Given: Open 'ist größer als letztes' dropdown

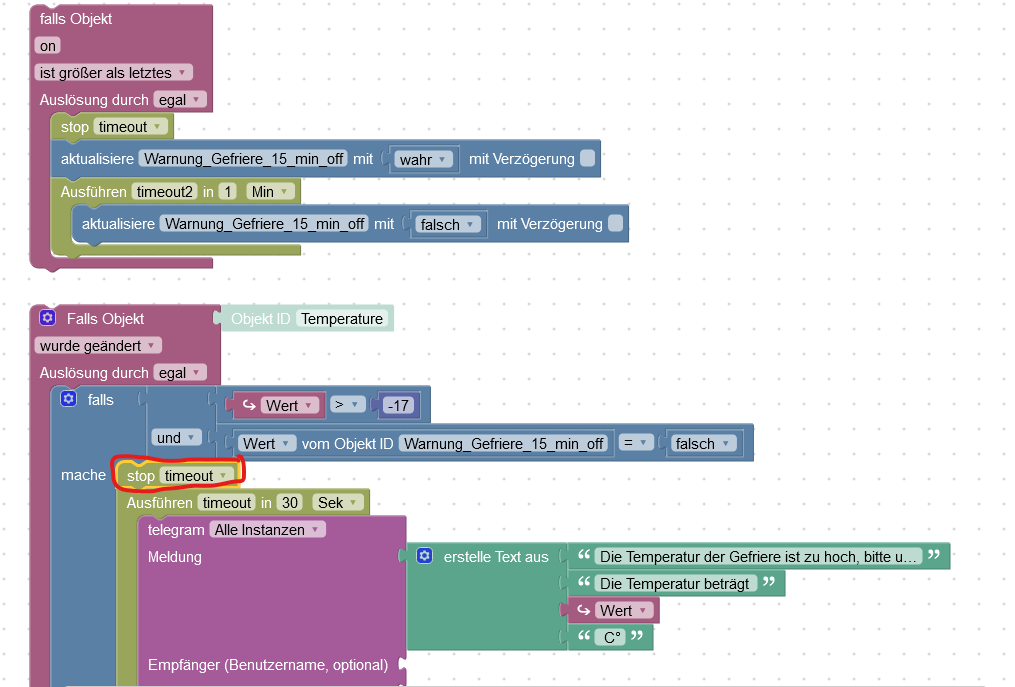Looking at the screenshot, I should point(113,73).
